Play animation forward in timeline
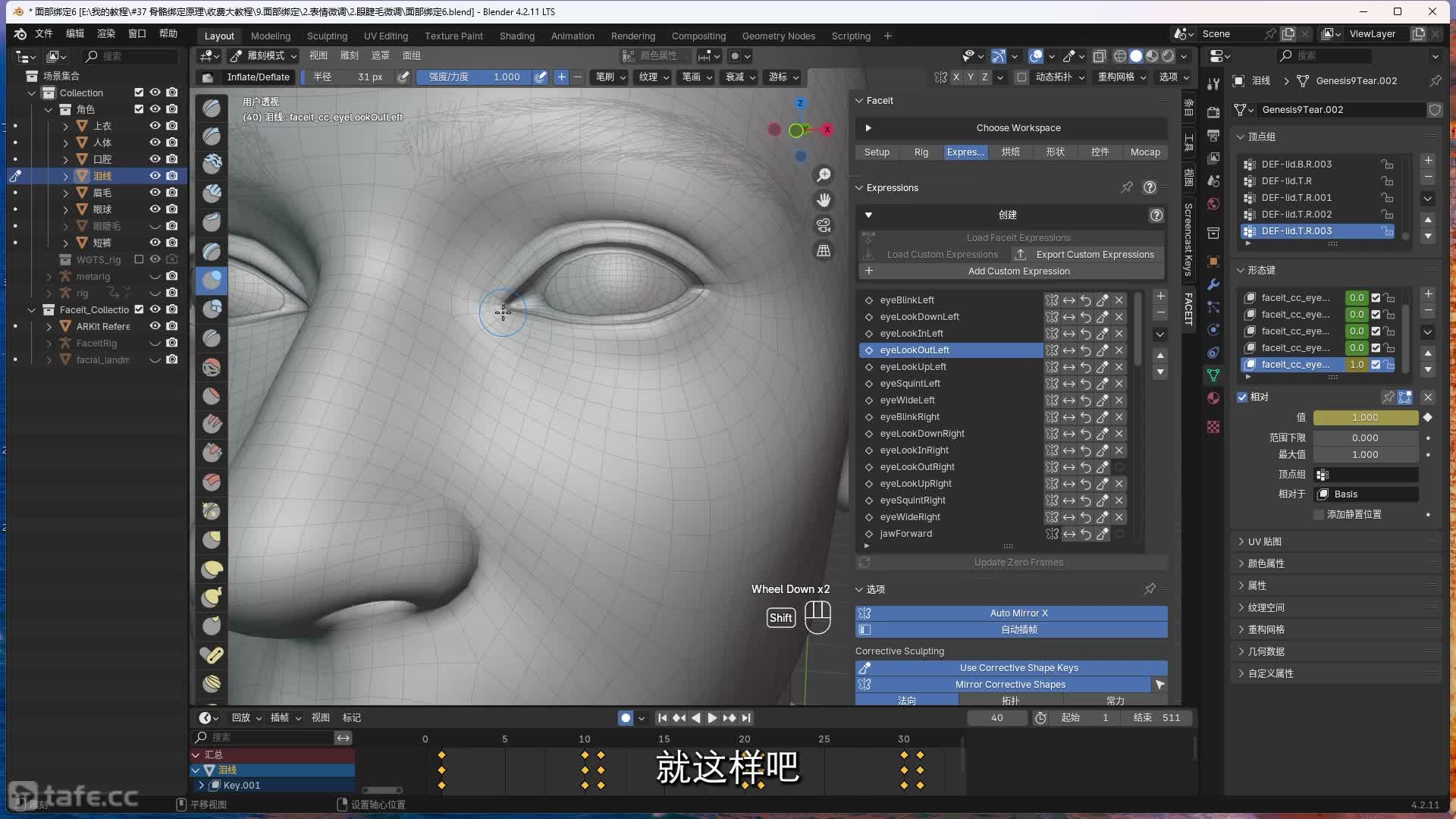This screenshot has height=819, width=1456. click(x=712, y=718)
